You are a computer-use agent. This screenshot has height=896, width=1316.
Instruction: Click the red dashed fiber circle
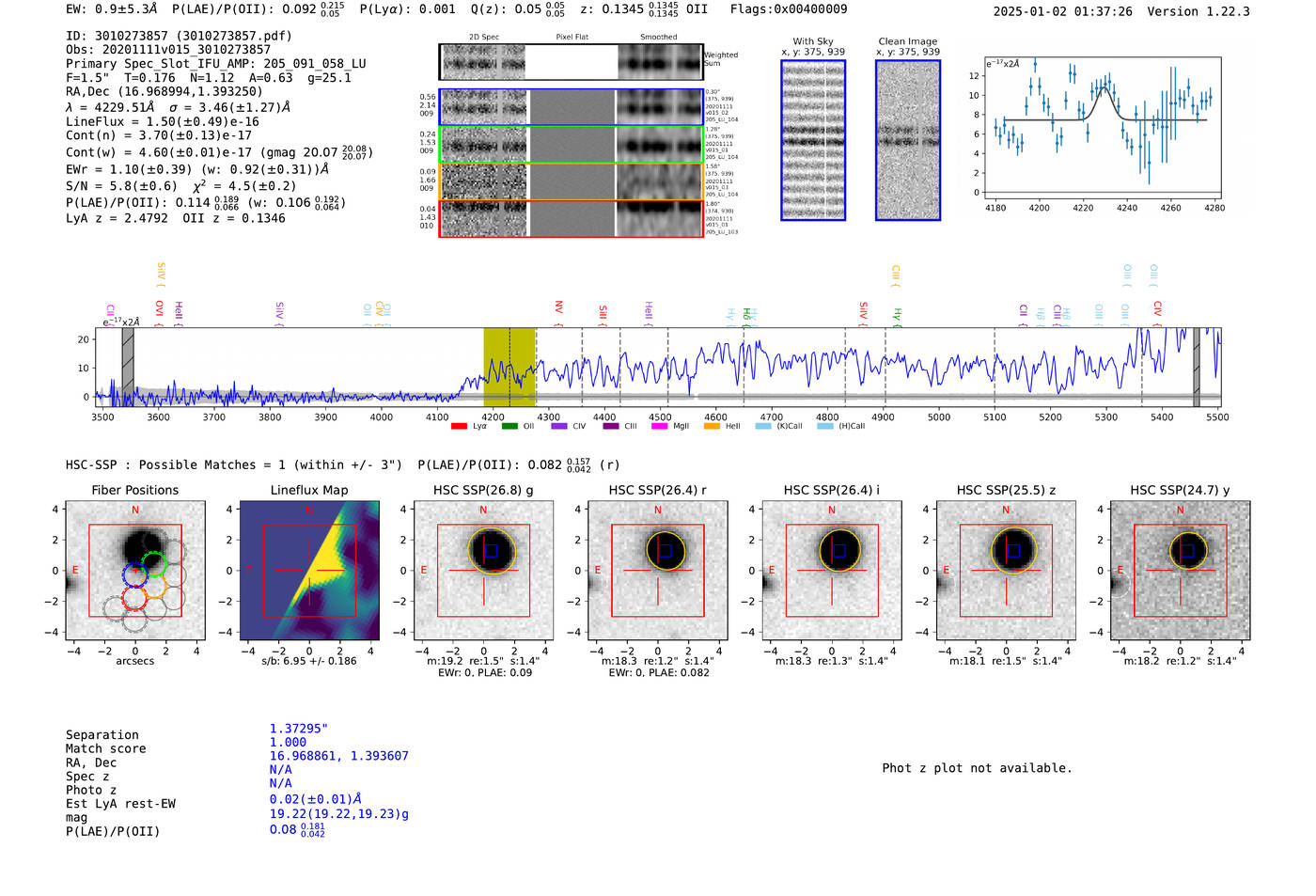pos(134,598)
